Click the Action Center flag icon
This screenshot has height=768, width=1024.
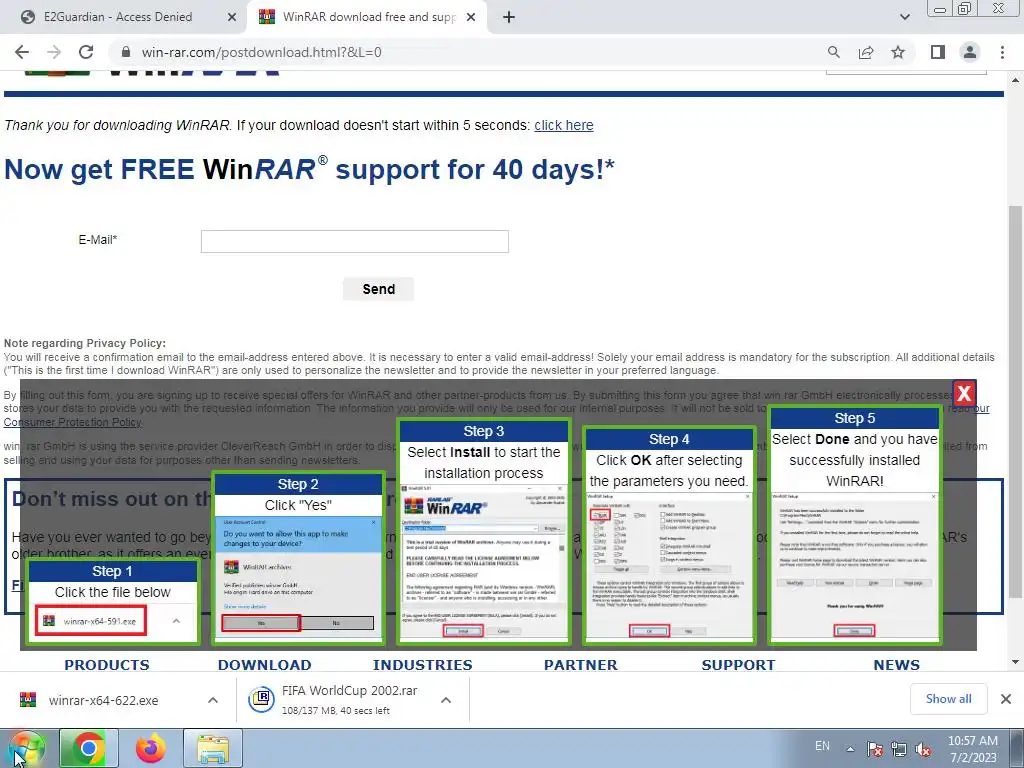[875, 749]
